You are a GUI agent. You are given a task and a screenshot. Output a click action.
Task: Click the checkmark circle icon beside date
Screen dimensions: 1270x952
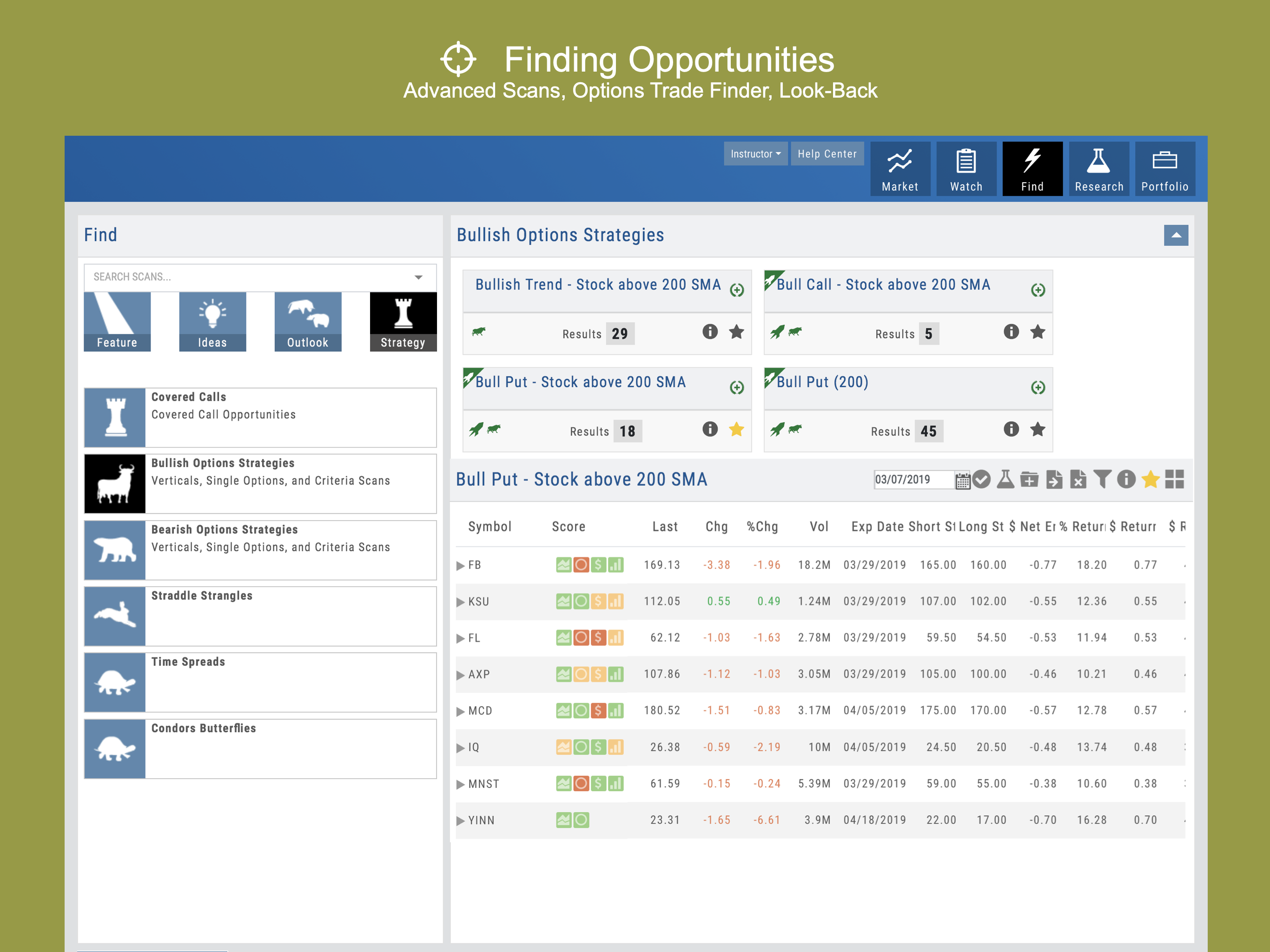(x=982, y=479)
